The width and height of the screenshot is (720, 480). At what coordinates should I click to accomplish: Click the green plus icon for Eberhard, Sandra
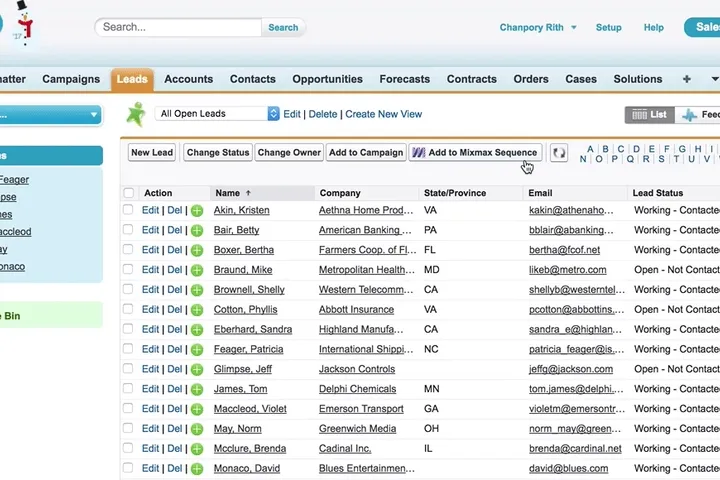click(x=197, y=330)
